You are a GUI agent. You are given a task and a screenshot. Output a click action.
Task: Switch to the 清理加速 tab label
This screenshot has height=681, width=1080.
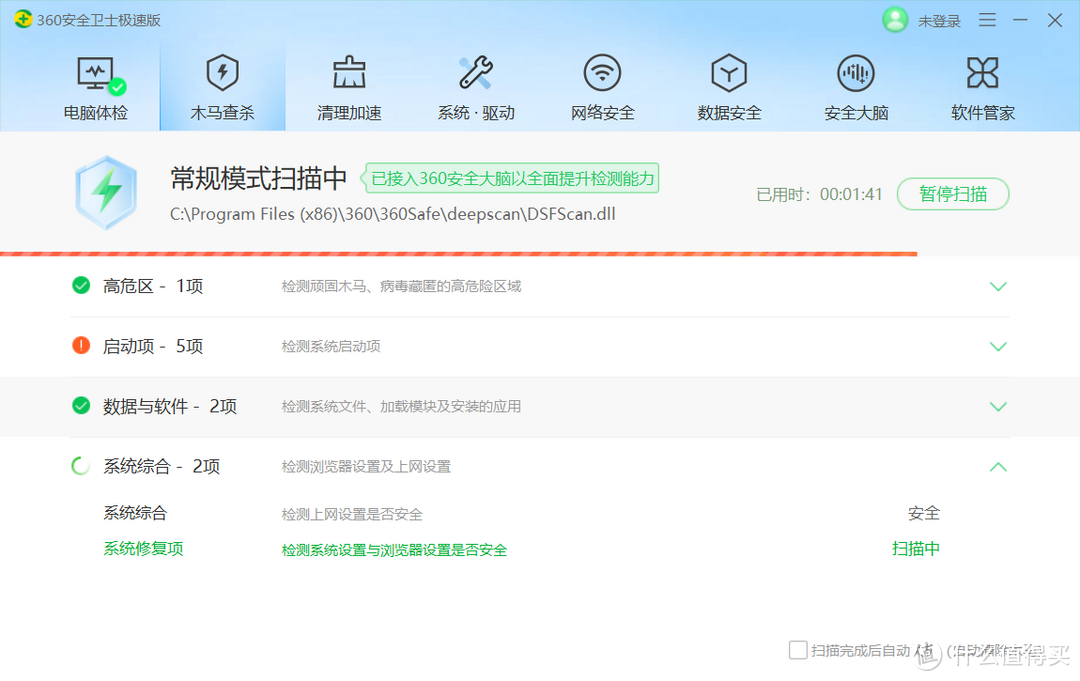tap(349, 113)
